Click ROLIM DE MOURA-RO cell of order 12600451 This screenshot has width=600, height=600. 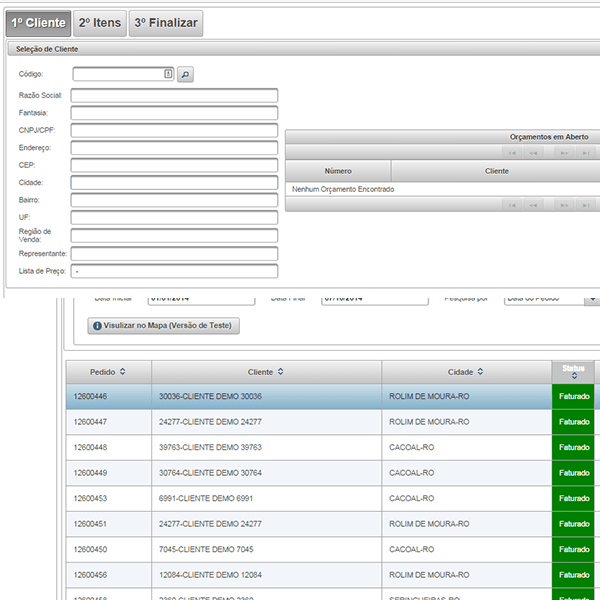coord(466,524)
